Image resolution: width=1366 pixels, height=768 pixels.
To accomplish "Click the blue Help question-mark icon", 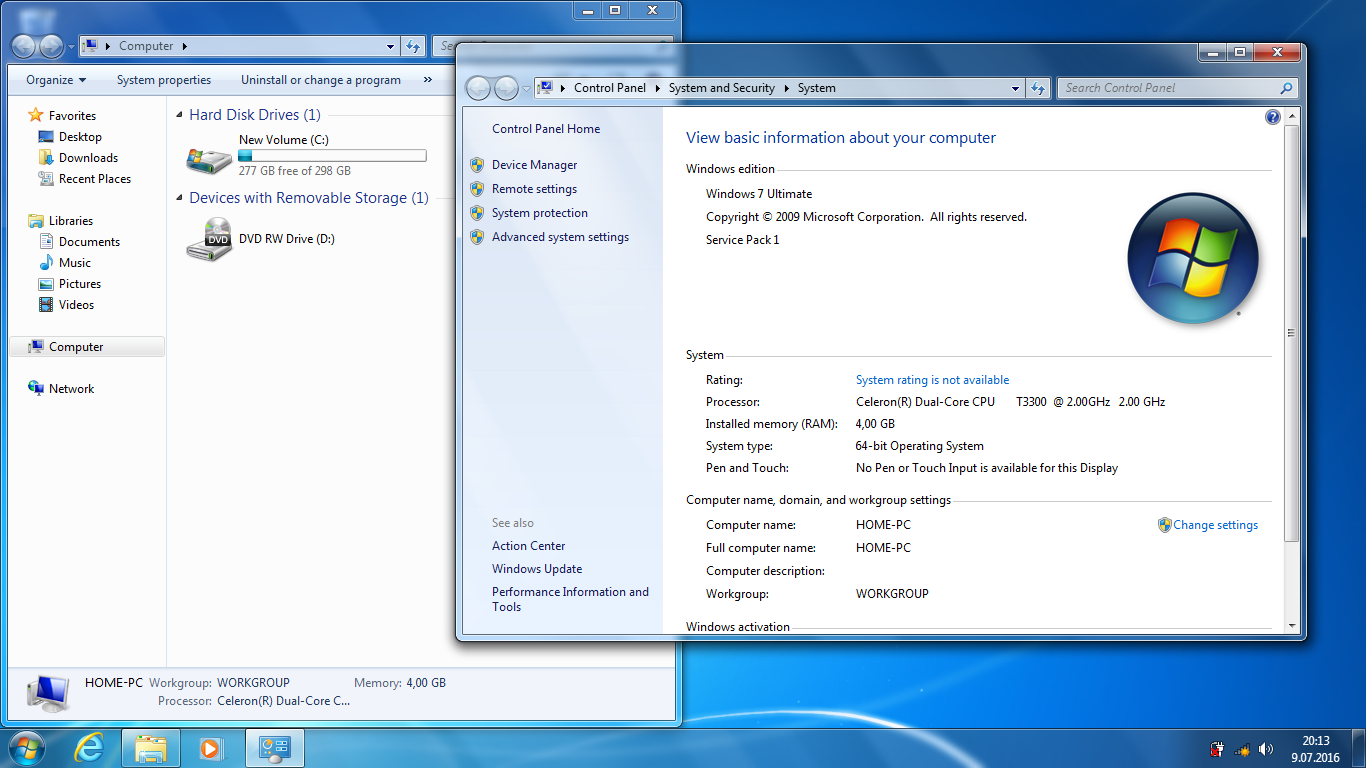I will point(1272,117).
